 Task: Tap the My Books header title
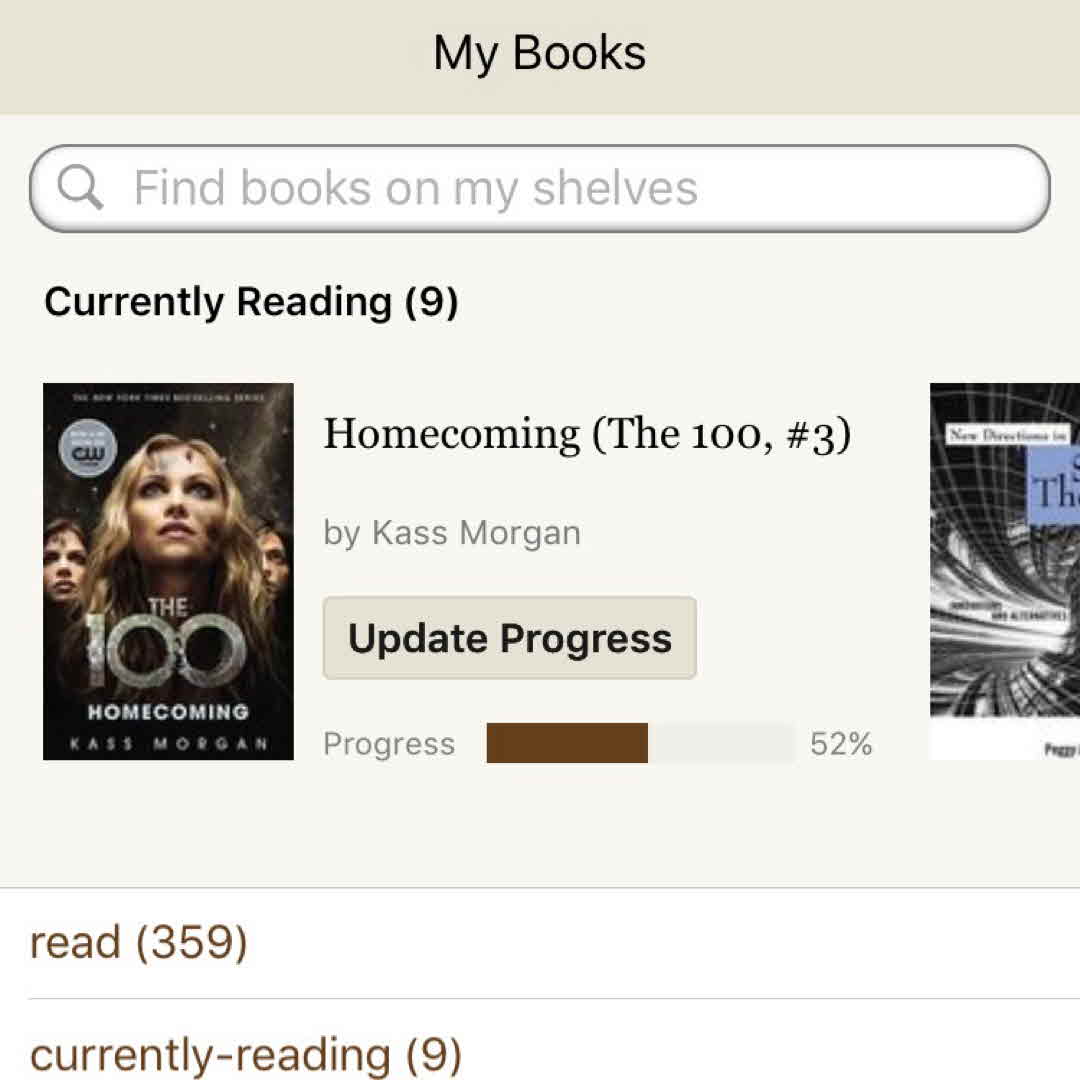pos(539,53)
